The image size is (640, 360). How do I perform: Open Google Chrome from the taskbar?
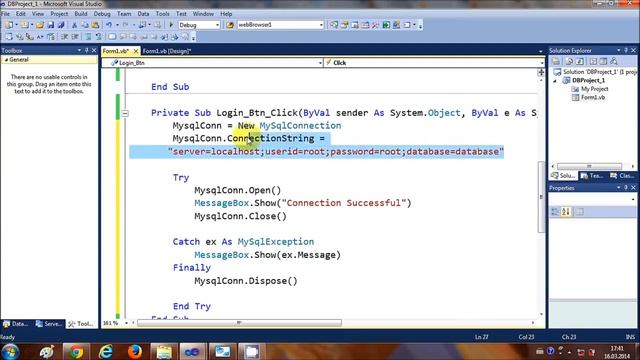[x=76, y=351]
